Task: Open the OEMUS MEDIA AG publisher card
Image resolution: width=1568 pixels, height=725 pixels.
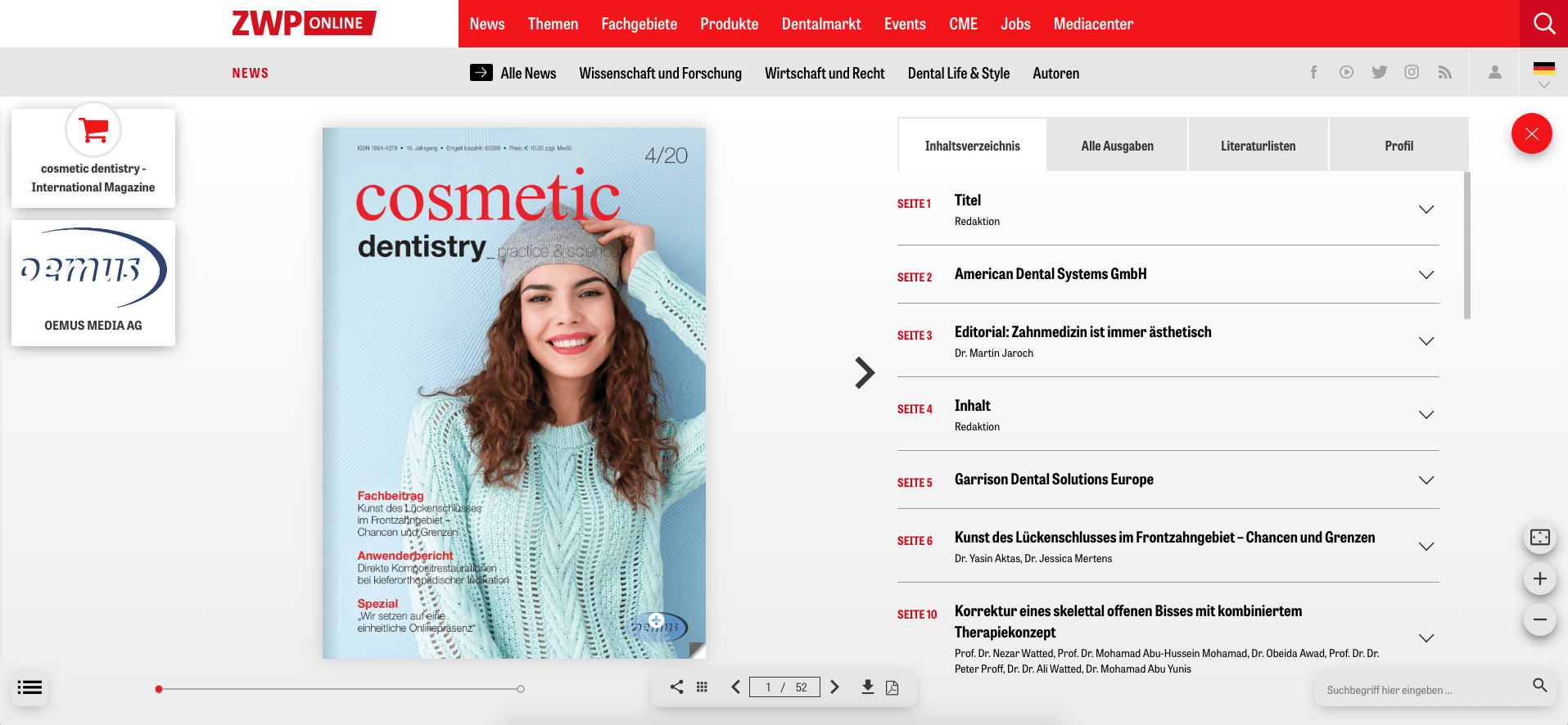Action: point(93,283)
